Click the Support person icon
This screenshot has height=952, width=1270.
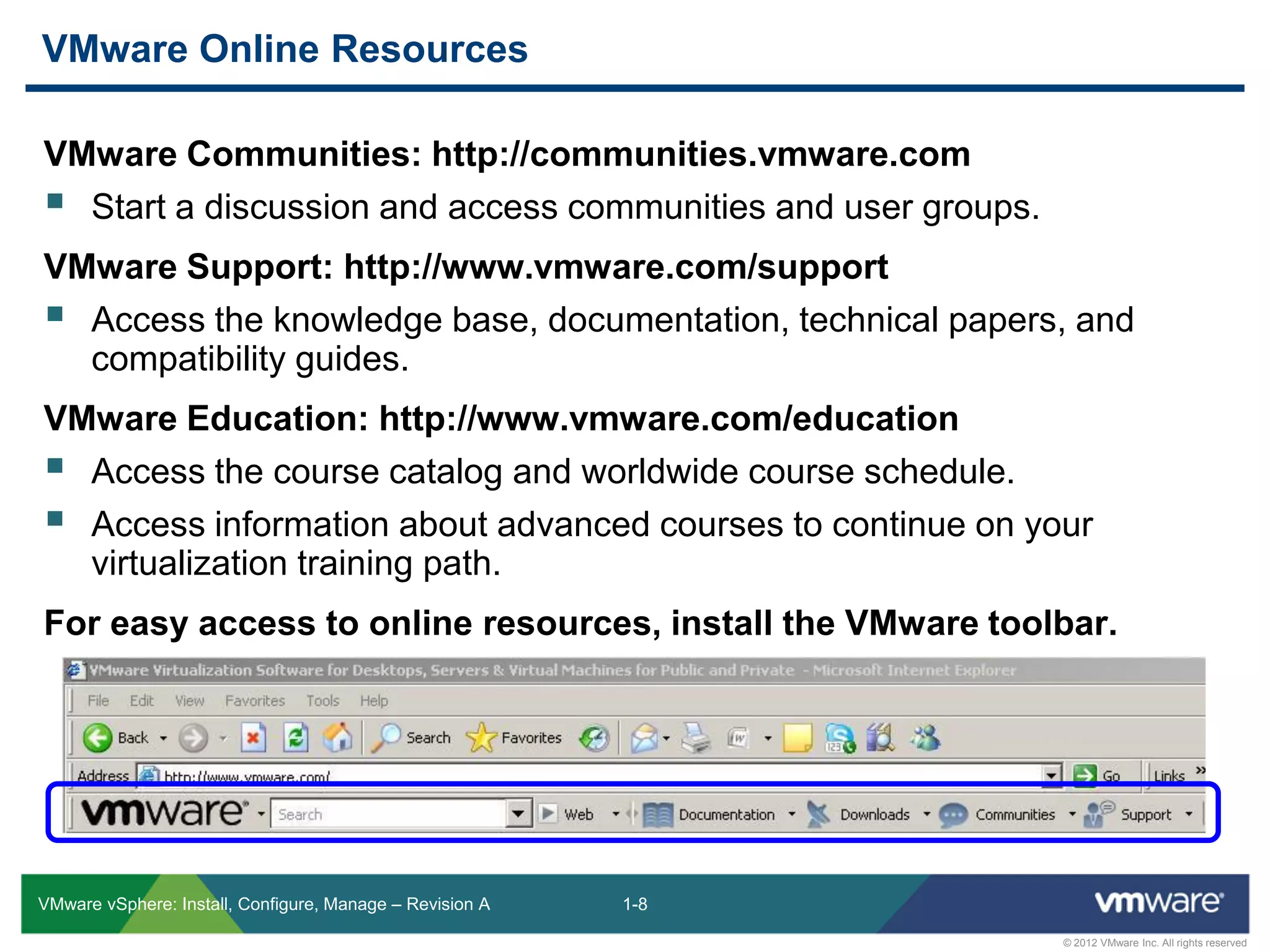1099,814
